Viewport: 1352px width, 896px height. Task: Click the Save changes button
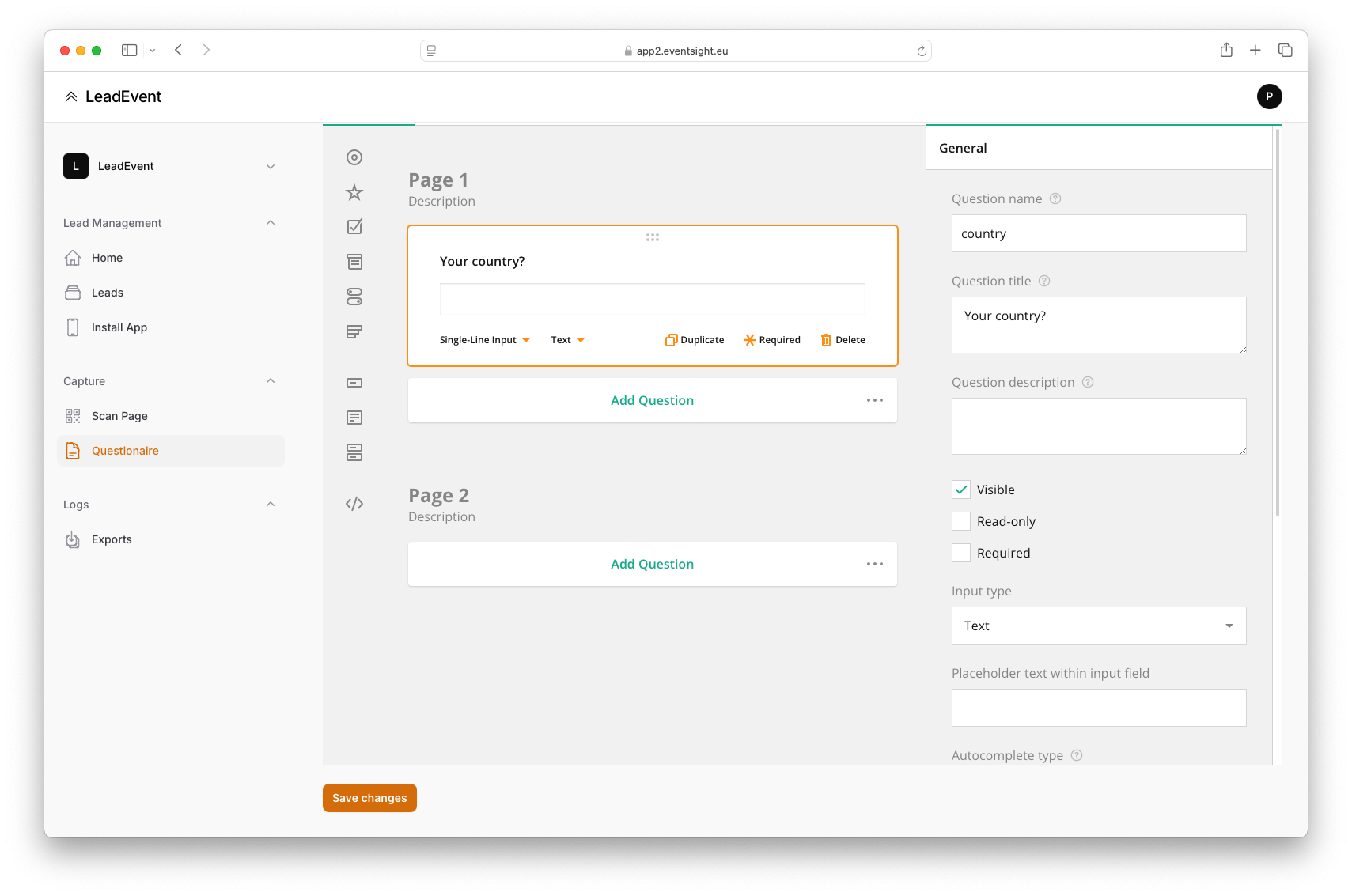[x=369, y=798]
